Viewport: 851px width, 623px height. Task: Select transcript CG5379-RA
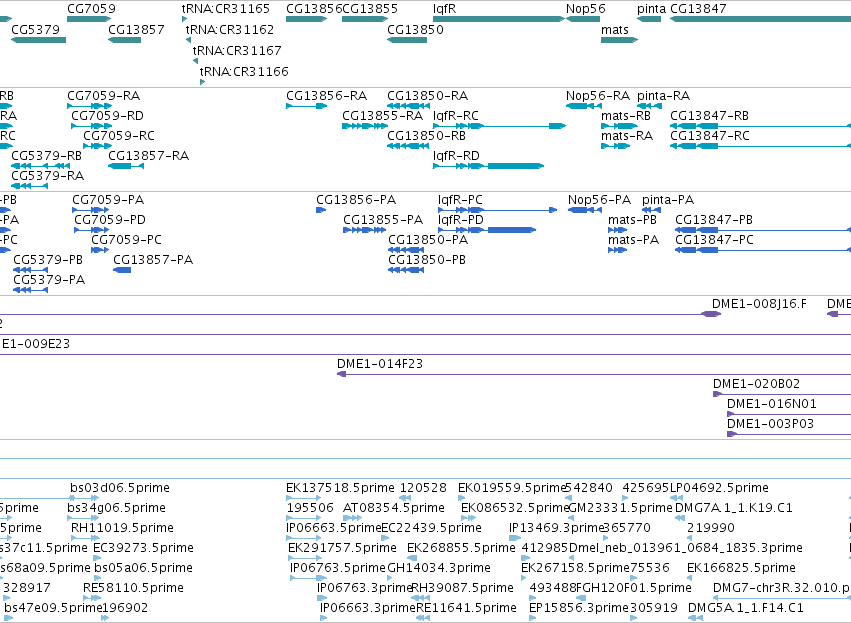(x=29, y=186)
